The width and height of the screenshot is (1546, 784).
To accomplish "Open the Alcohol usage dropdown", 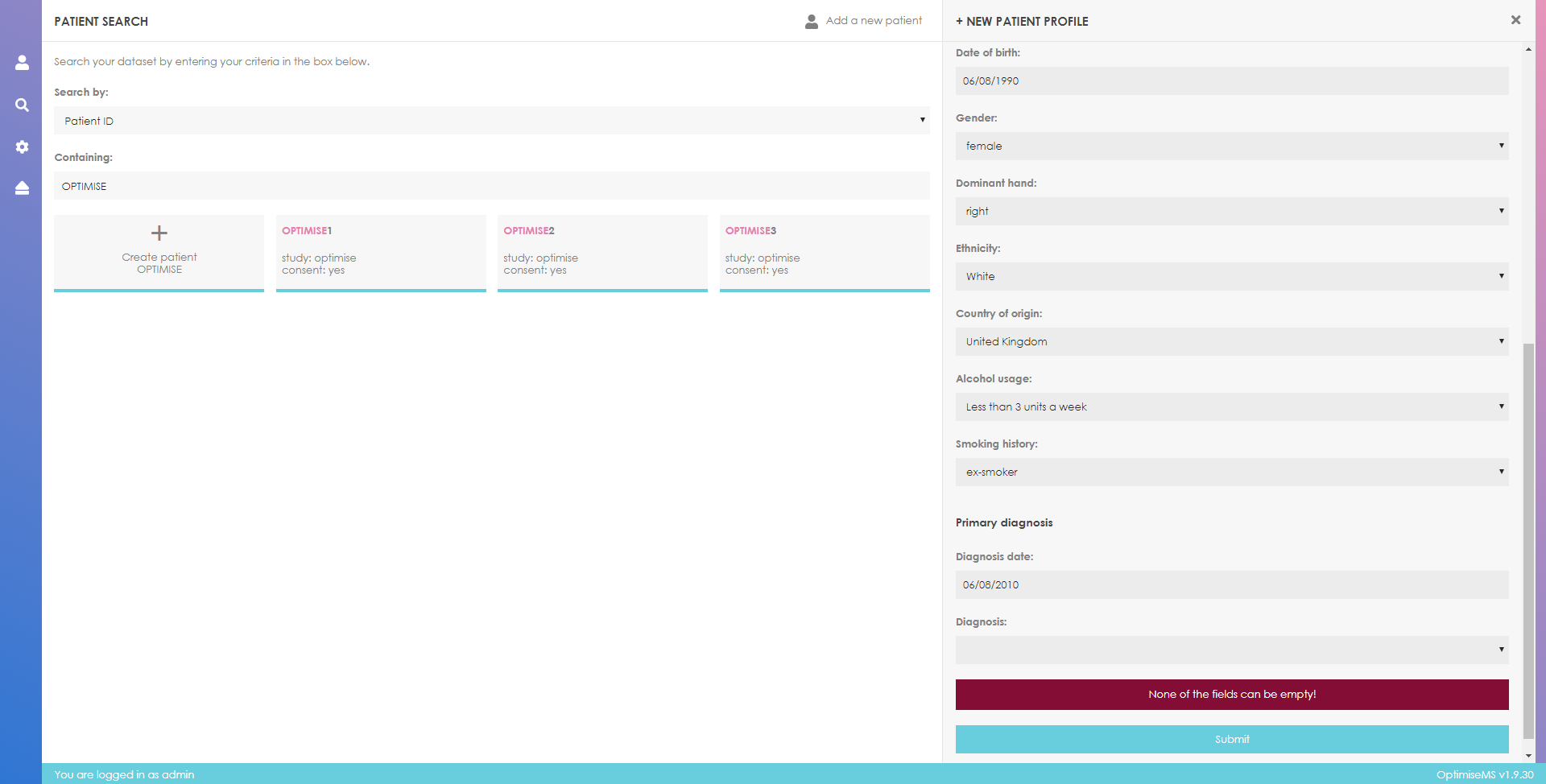I will point(1232,407).
